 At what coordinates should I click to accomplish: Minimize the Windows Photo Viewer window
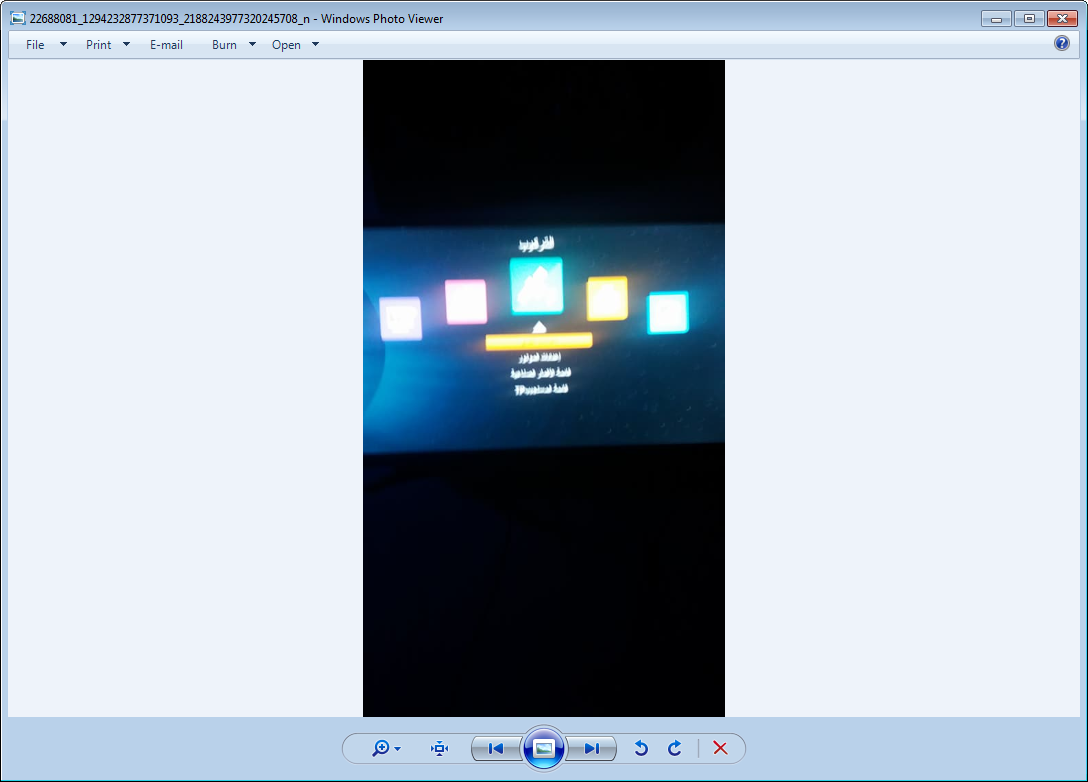pos(996,18)
